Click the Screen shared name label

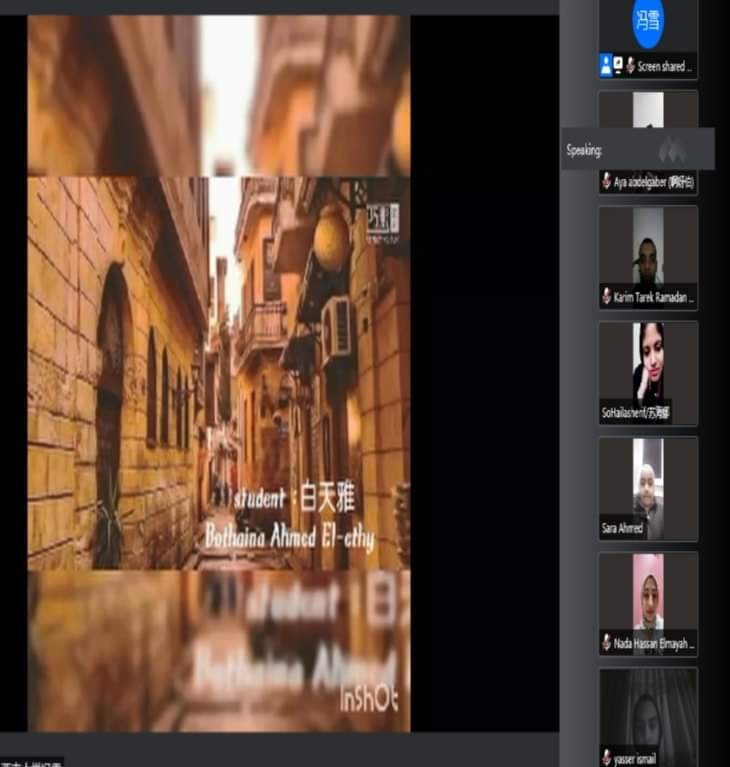pos(664,67)
